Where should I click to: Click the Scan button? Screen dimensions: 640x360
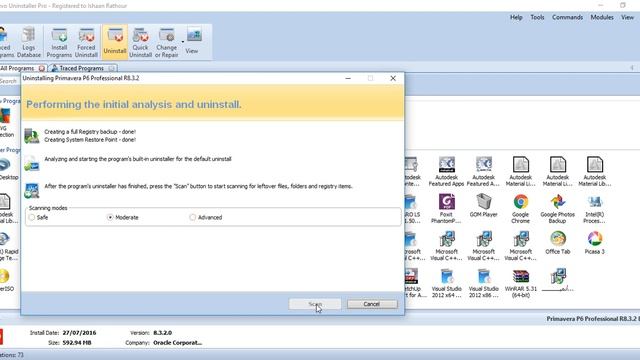(x=315, y=304)
